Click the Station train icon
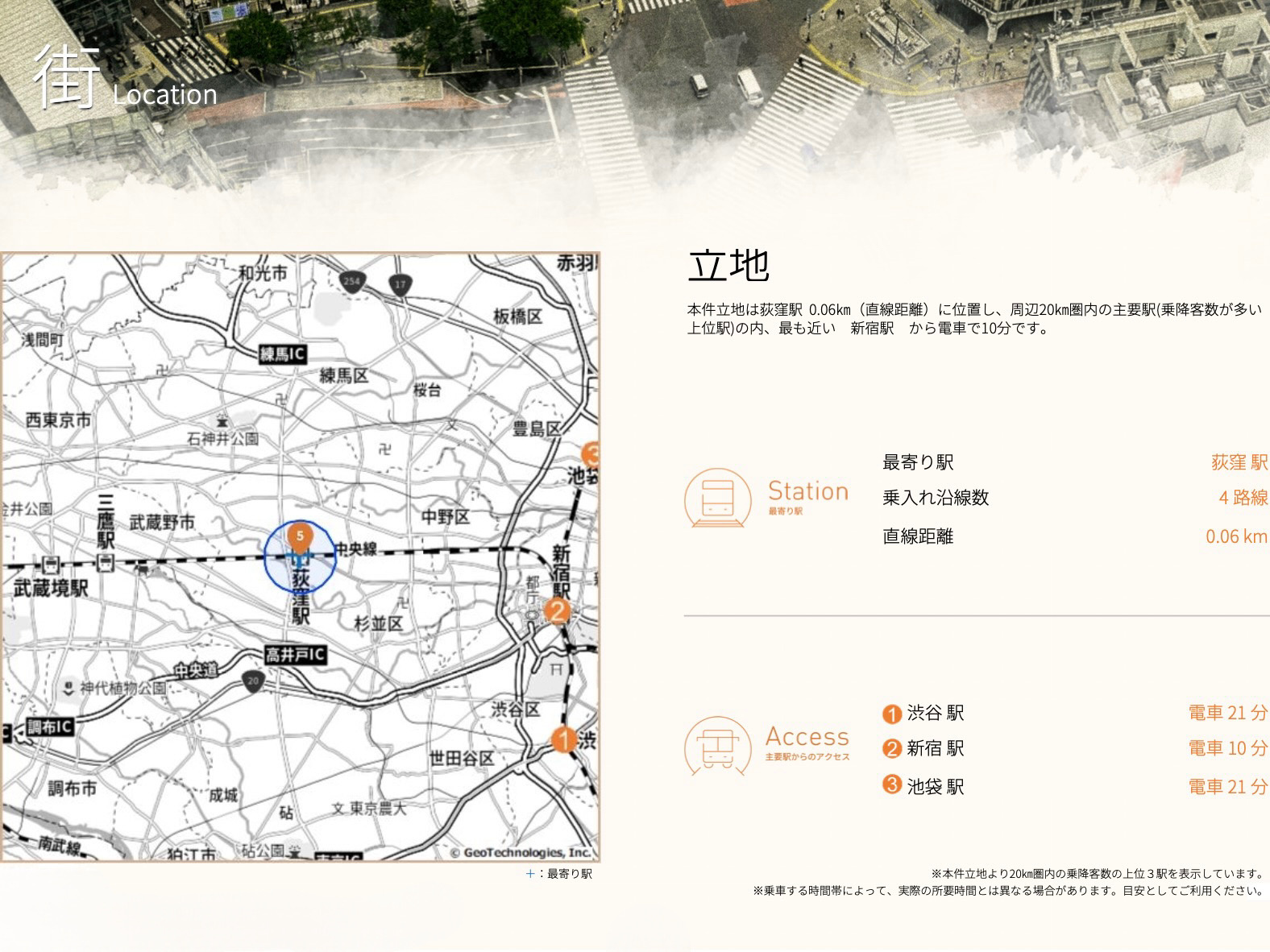The height and width of the screenshot is (952, 1270). click(717, 499)
